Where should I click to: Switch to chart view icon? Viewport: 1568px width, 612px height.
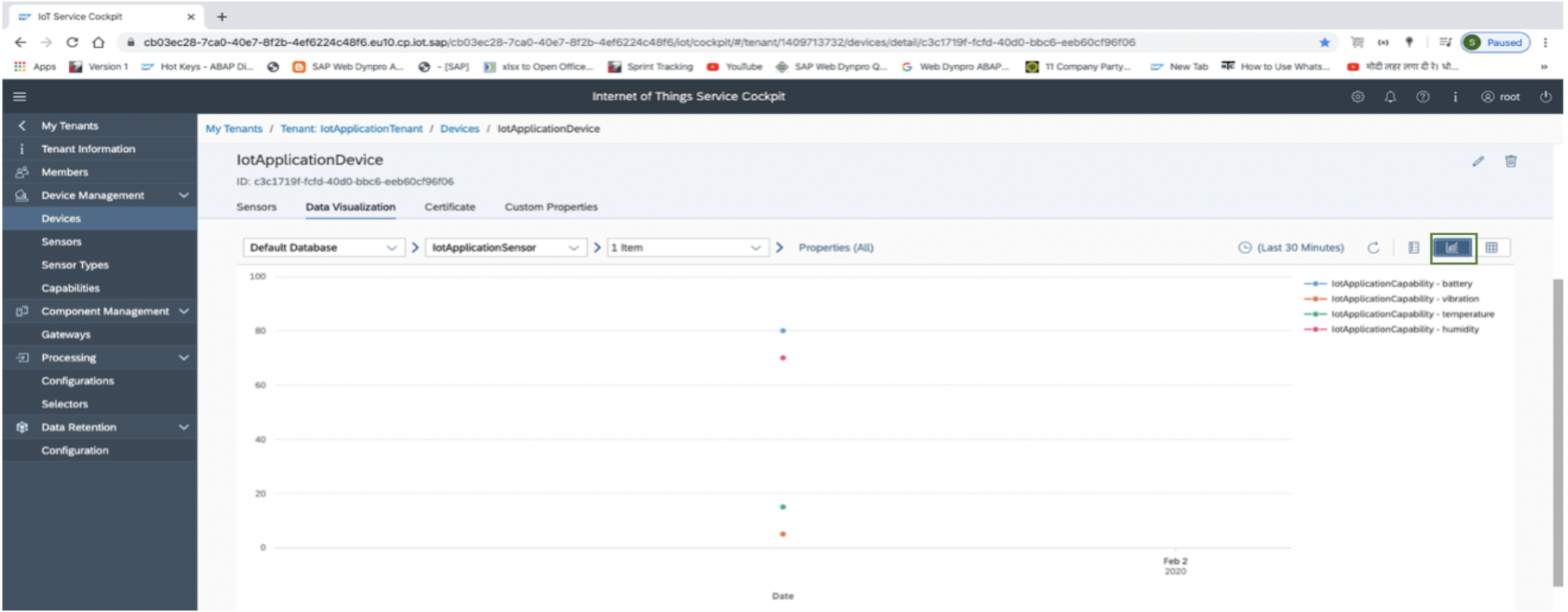point(1453,247)
